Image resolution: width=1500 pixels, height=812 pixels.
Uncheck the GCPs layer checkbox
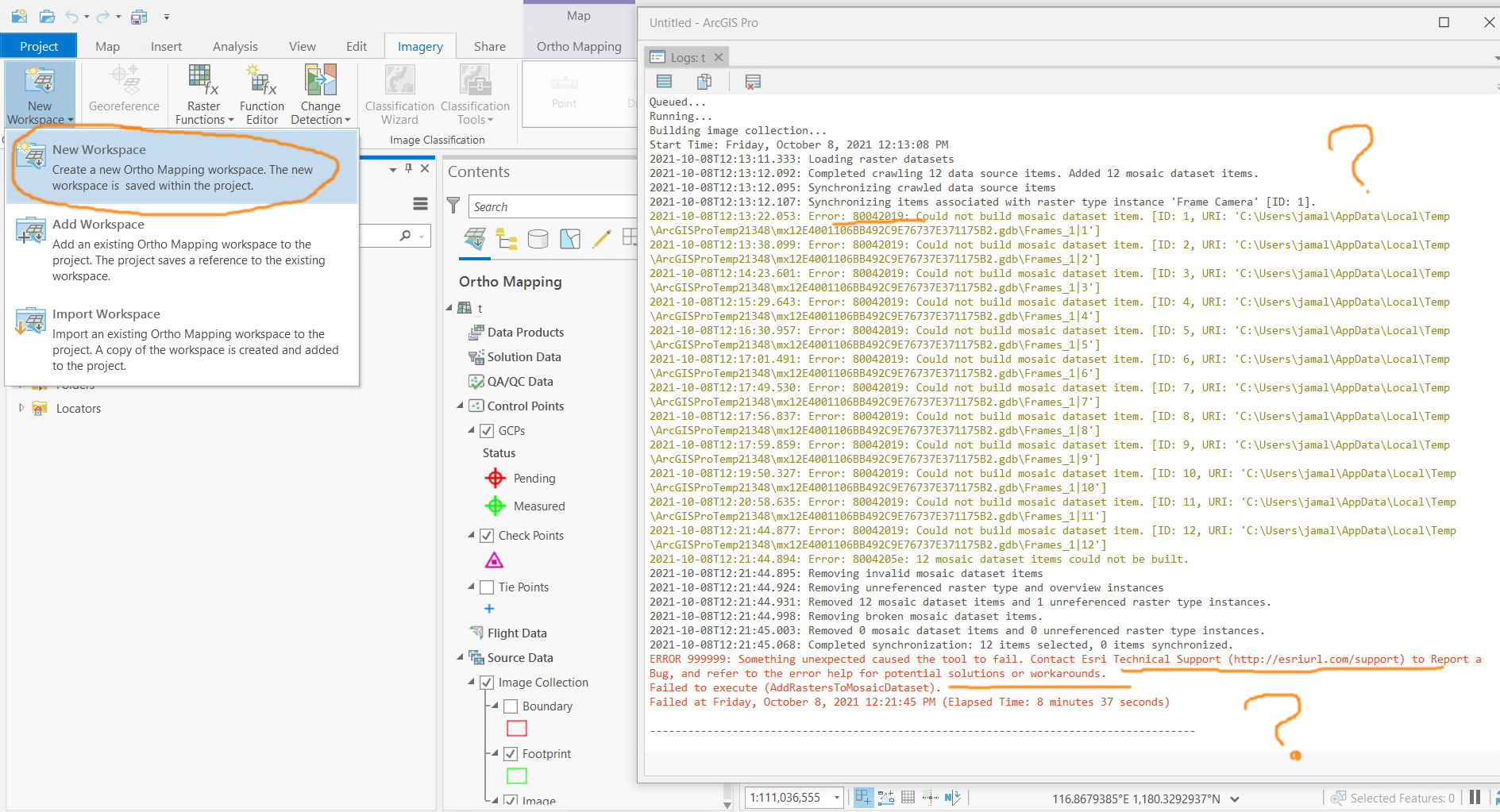click(487, 431)
